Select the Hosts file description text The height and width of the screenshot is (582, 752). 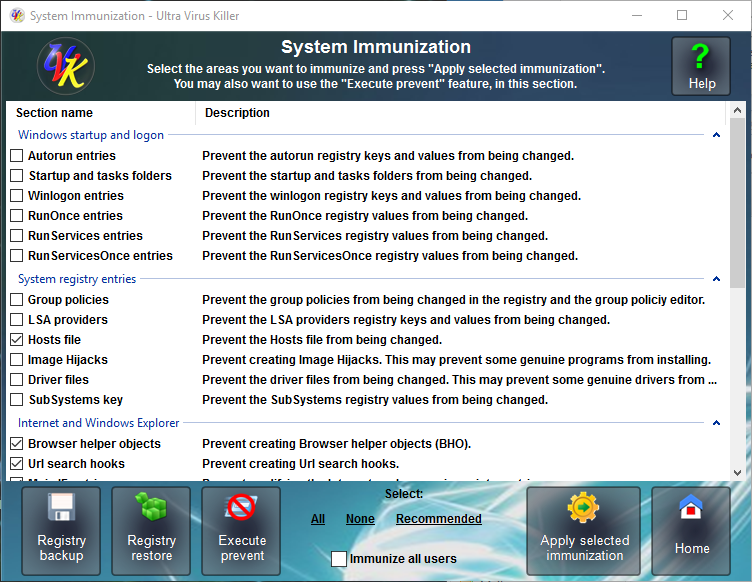322,340
